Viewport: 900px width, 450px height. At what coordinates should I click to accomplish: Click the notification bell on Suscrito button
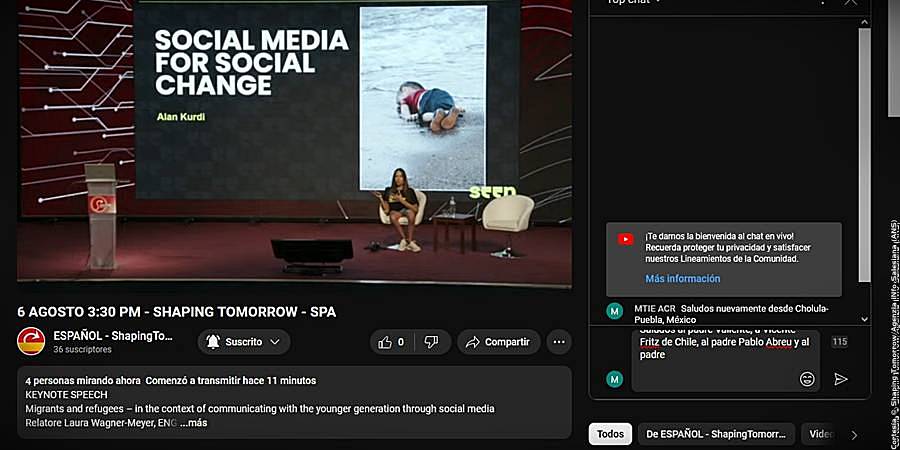213,342
